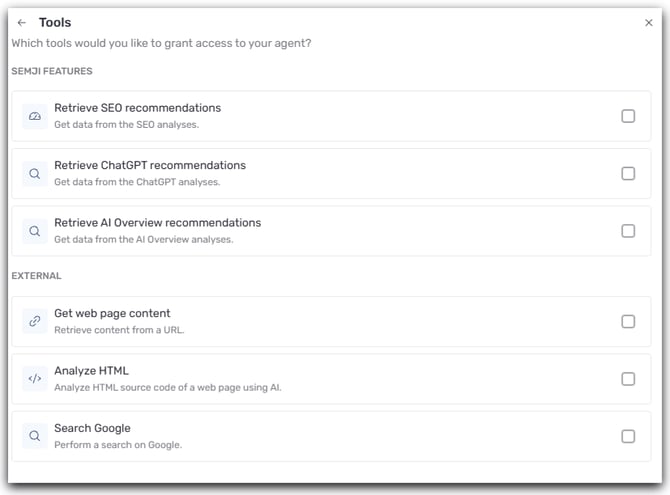
Task: Toggle the Analyze HTML checkbox
Action: [628, 379]
